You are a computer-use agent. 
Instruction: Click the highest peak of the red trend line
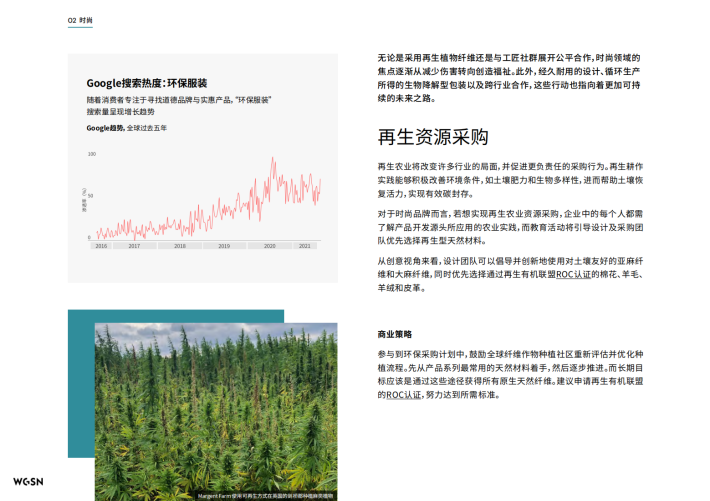point(273,158)
